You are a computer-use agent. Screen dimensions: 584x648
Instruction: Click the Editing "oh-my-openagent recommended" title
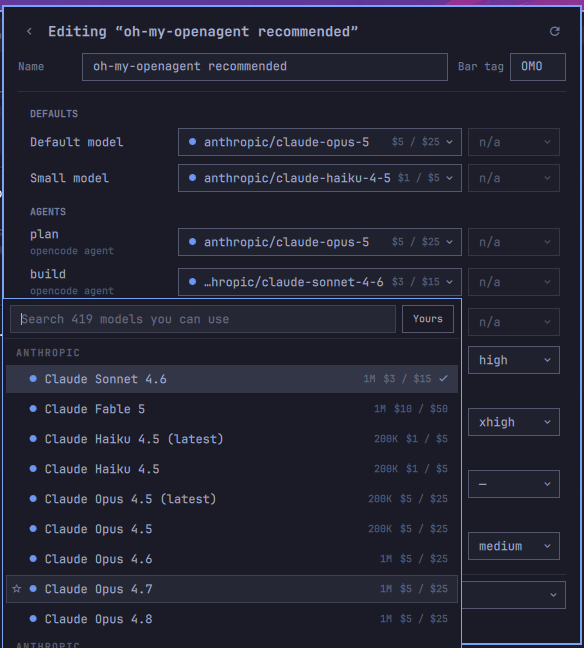click(203, 31)
